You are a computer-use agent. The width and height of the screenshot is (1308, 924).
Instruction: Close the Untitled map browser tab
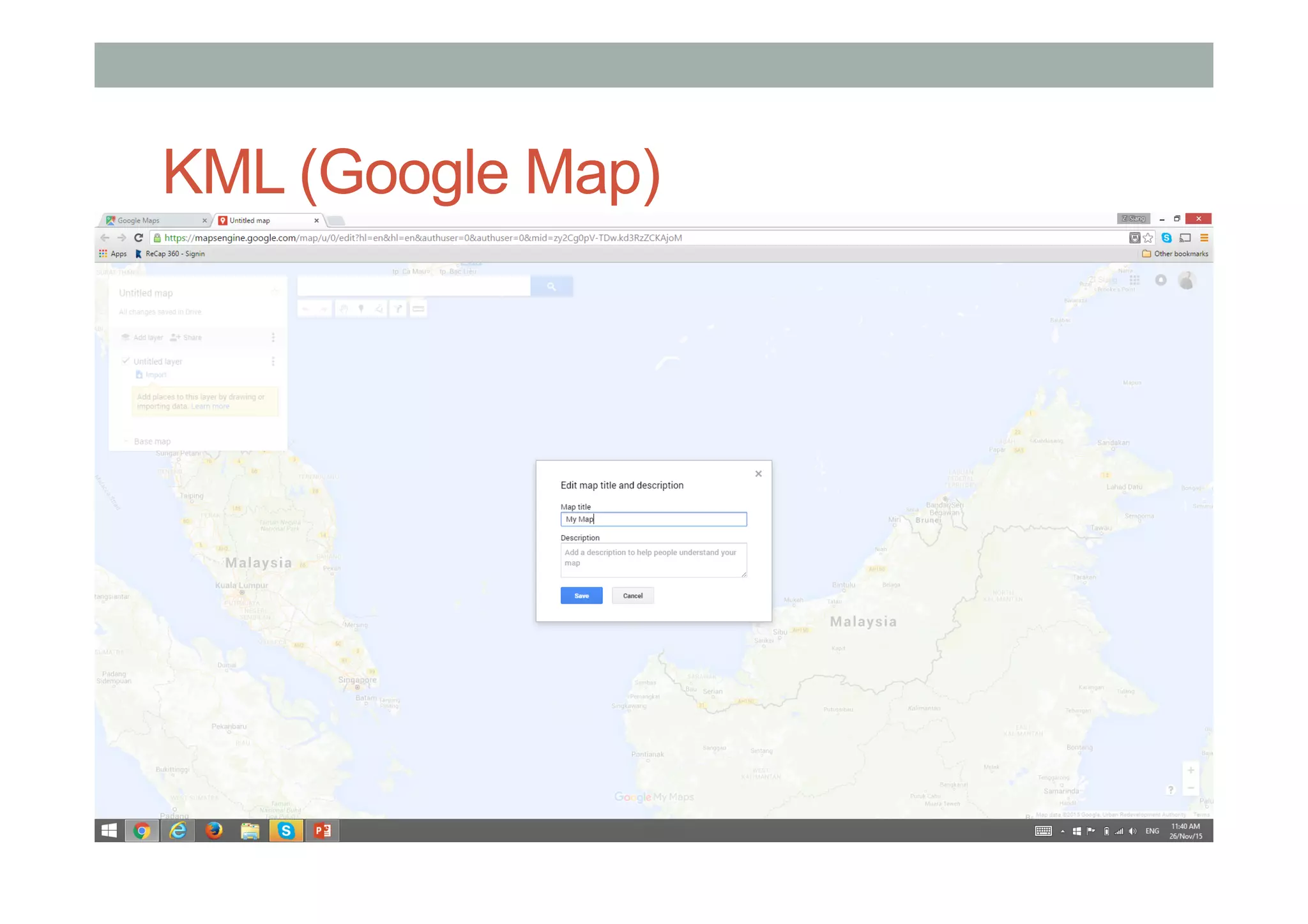[316, 220]
